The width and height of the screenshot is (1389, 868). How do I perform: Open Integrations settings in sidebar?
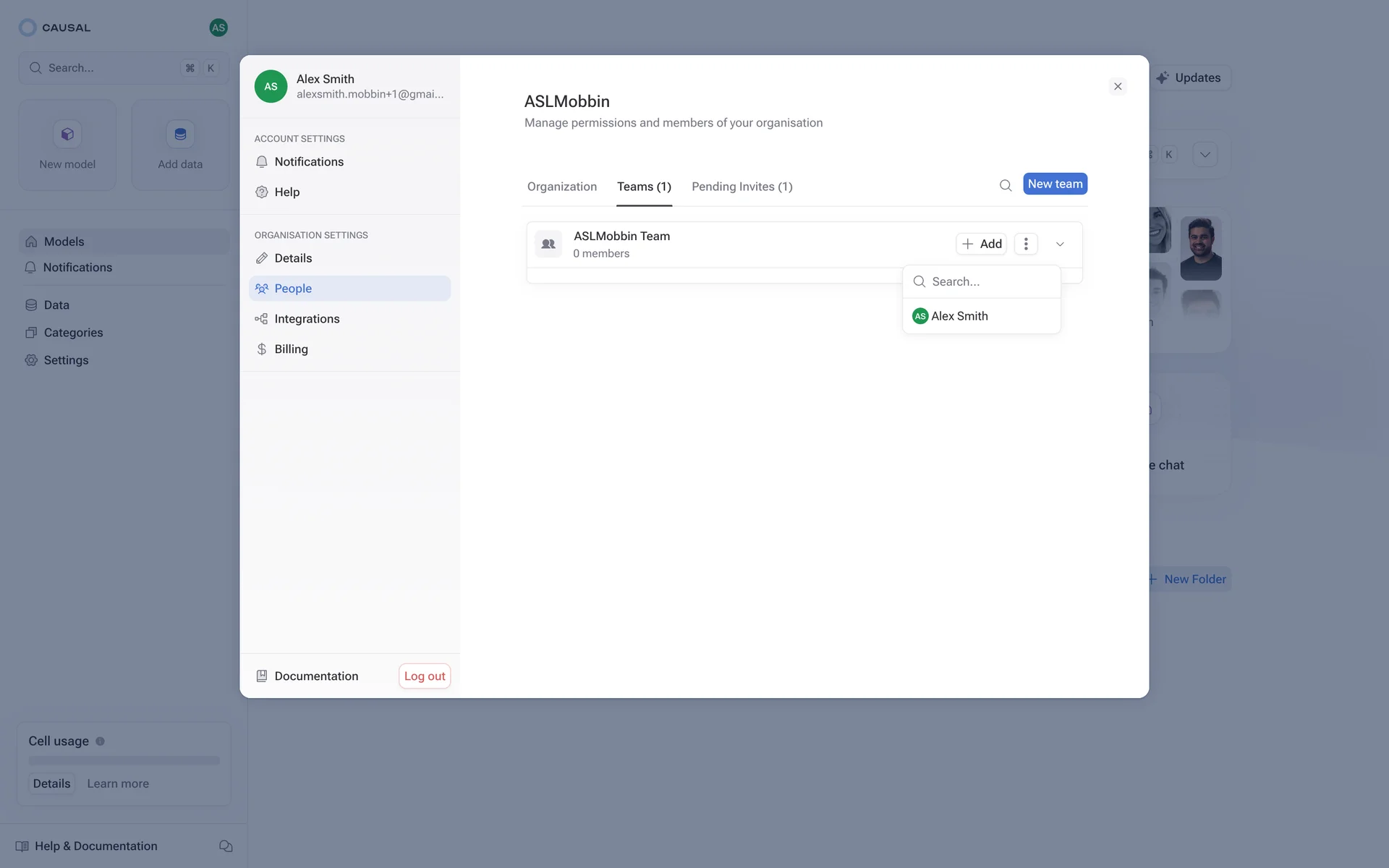[306, 319]
